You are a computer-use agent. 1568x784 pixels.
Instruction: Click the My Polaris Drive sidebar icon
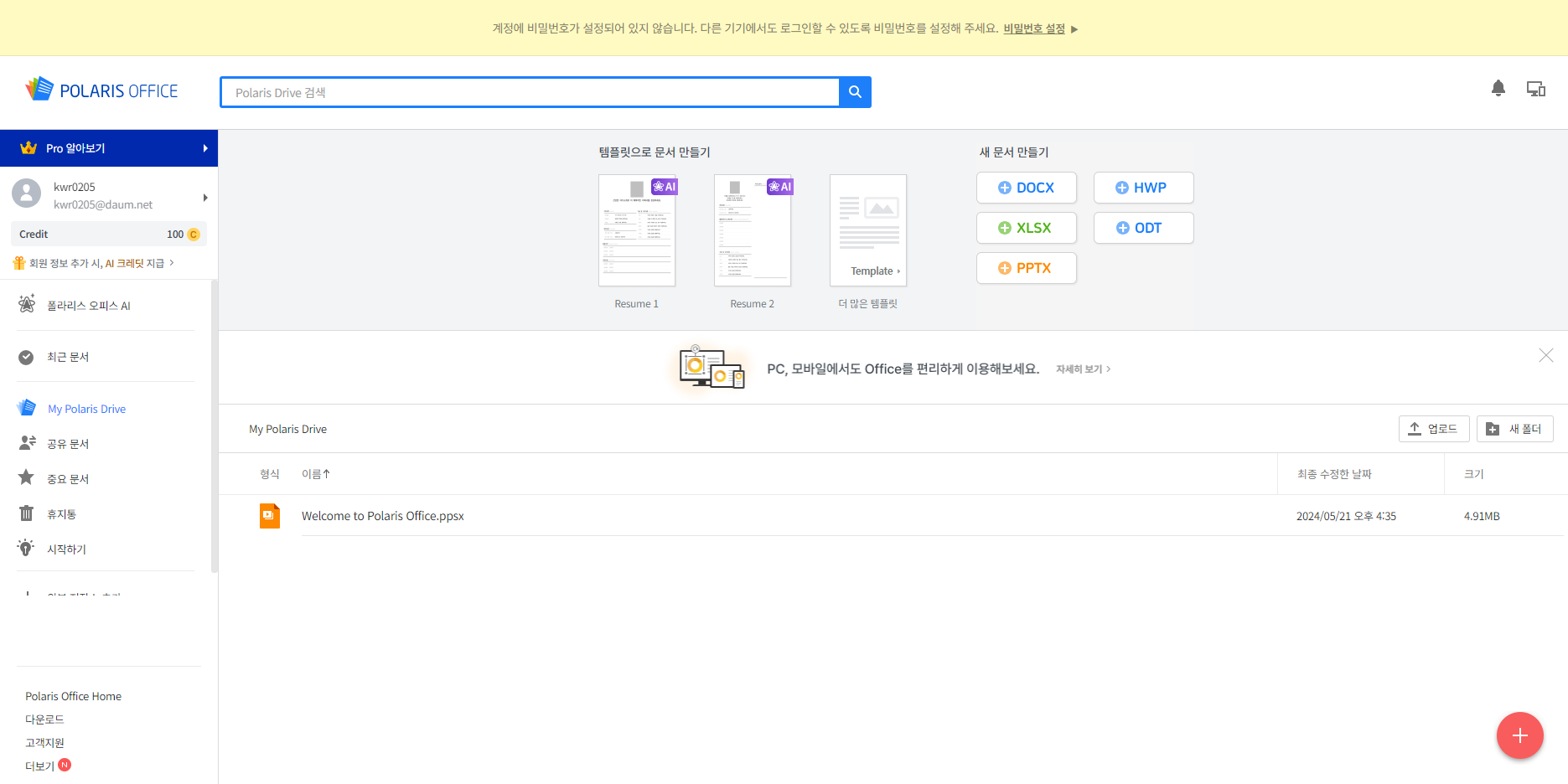(27, 408)
